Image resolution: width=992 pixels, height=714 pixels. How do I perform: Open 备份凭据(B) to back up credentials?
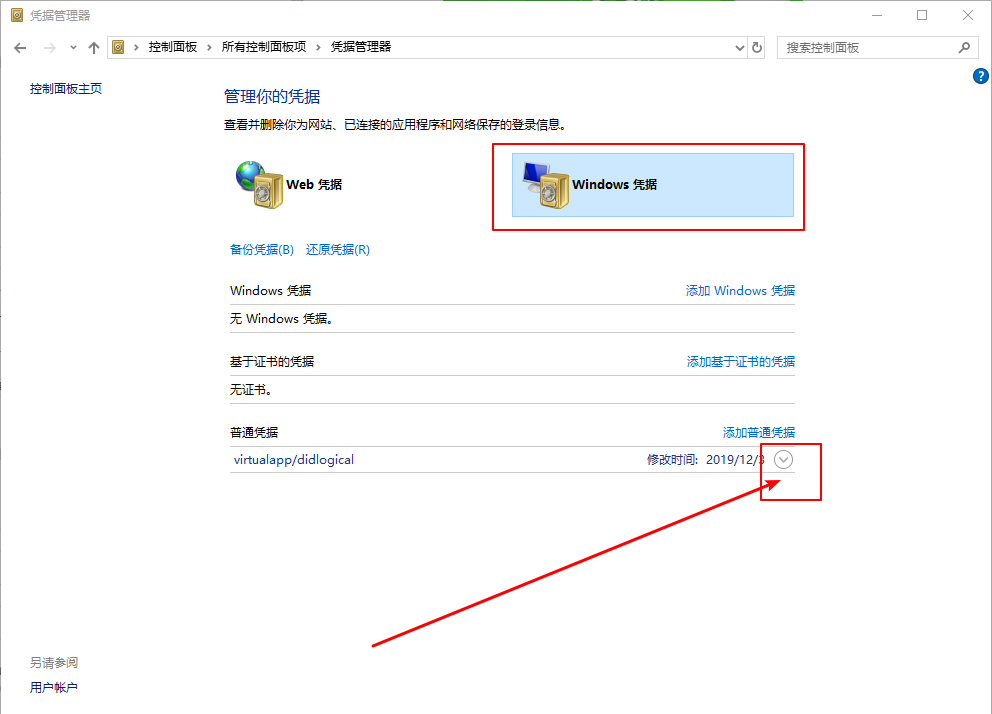(x=261, y=249)
